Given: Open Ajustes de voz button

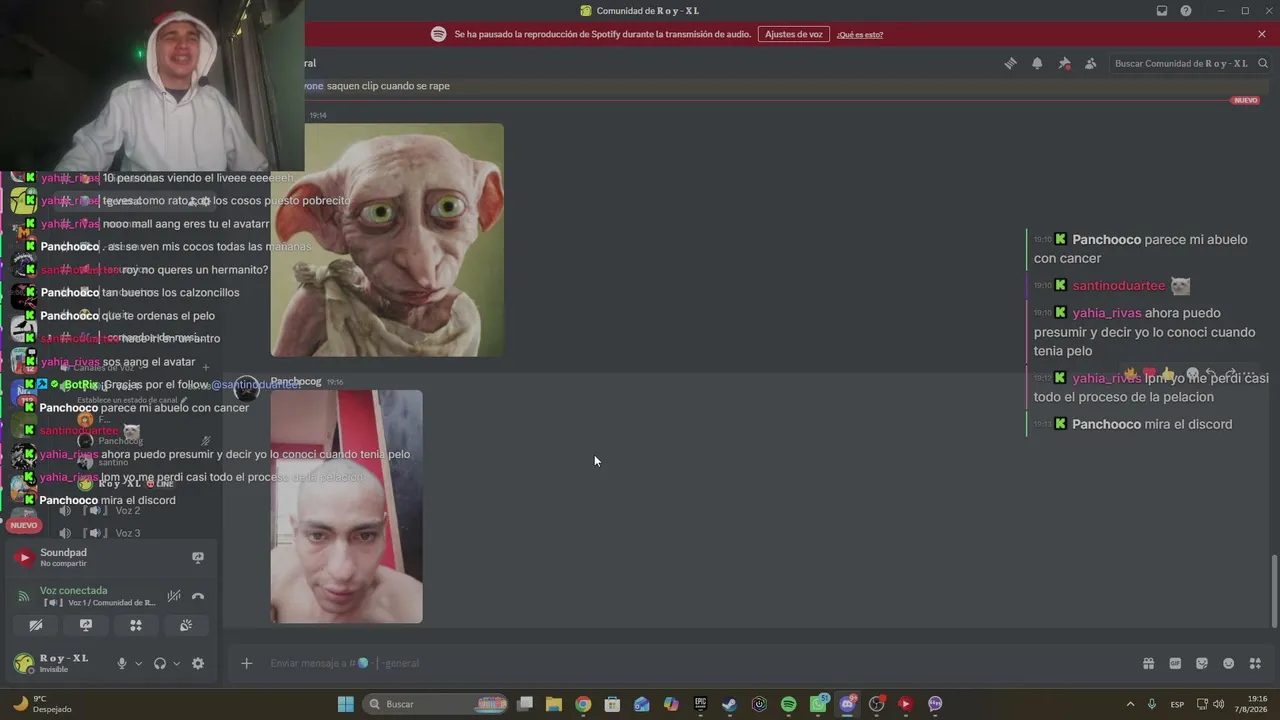Looking at the screenshot, I should [794, 34].
